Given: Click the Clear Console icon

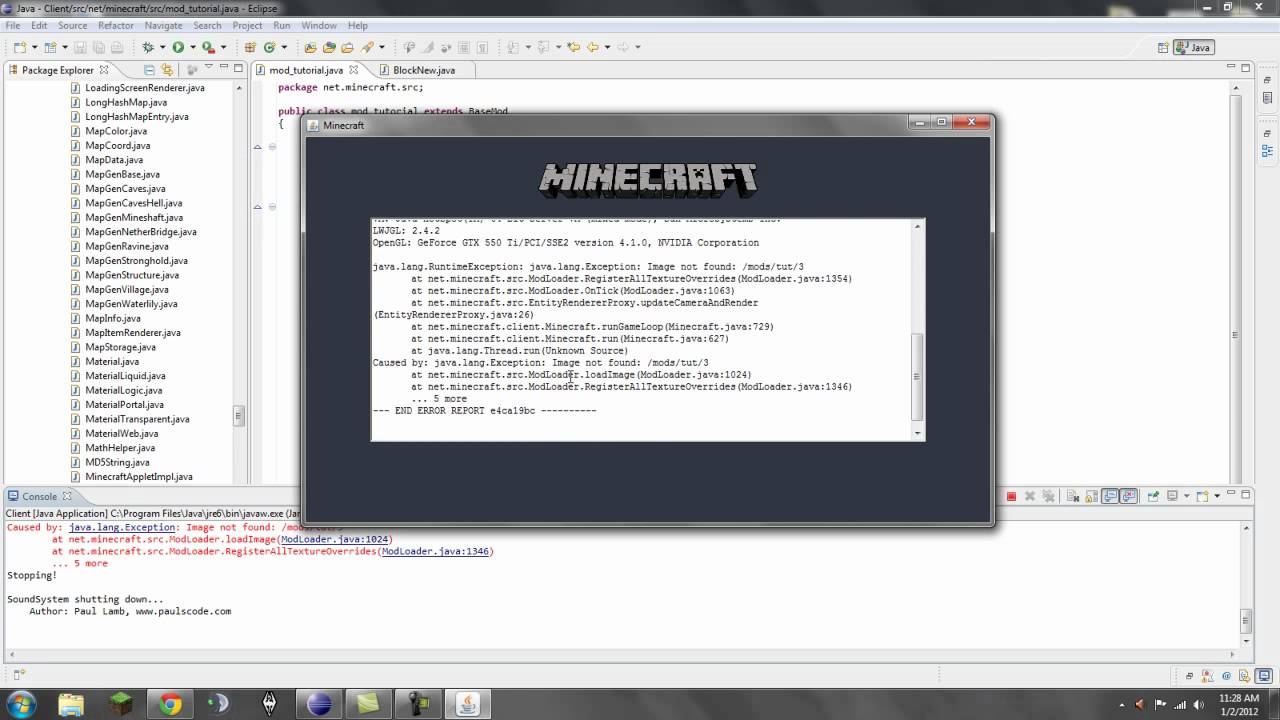Looking at the screenshot, I should coord(1072,496).
